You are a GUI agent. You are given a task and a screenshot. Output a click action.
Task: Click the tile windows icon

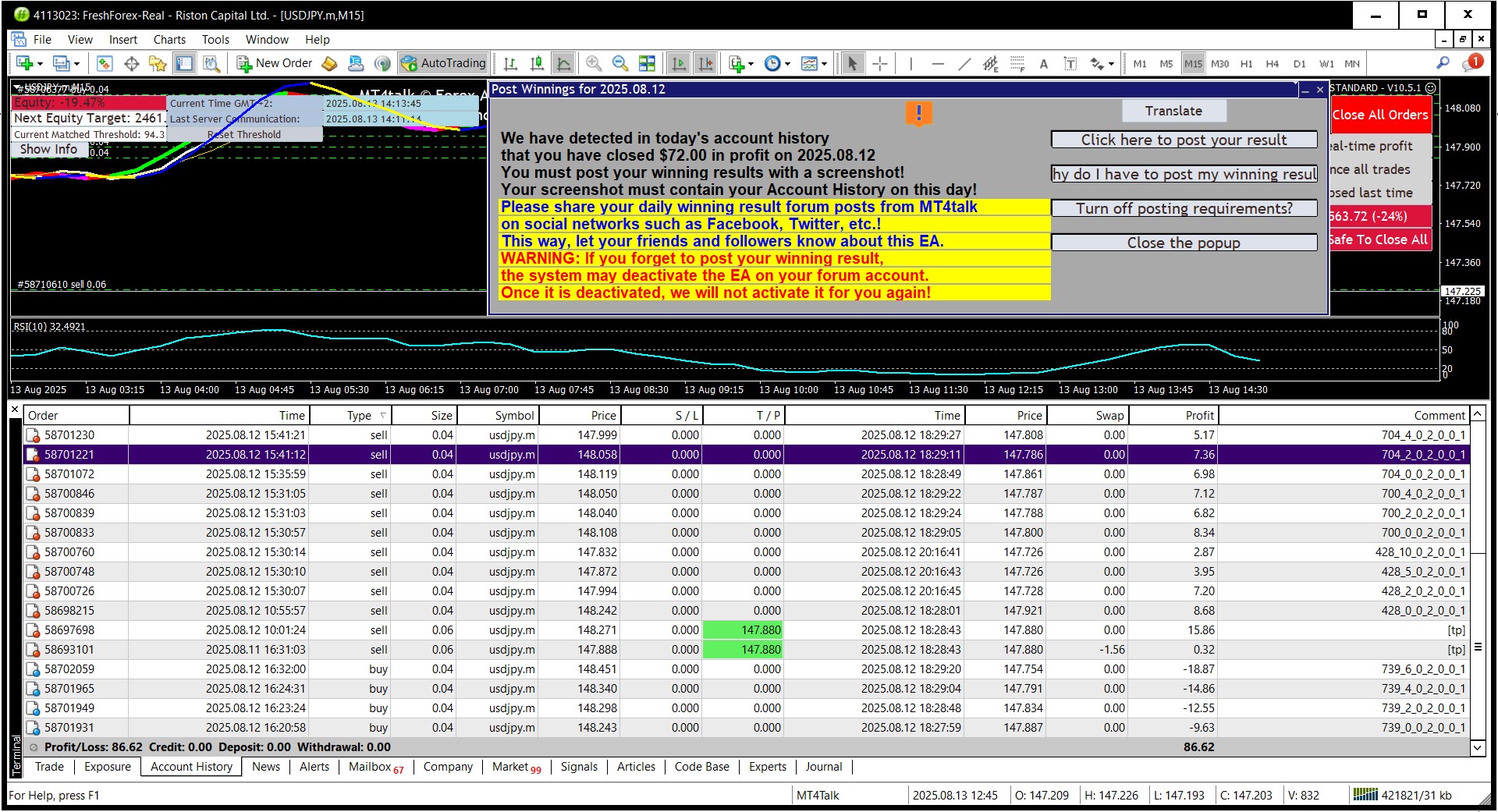click(x=647, y=64)
